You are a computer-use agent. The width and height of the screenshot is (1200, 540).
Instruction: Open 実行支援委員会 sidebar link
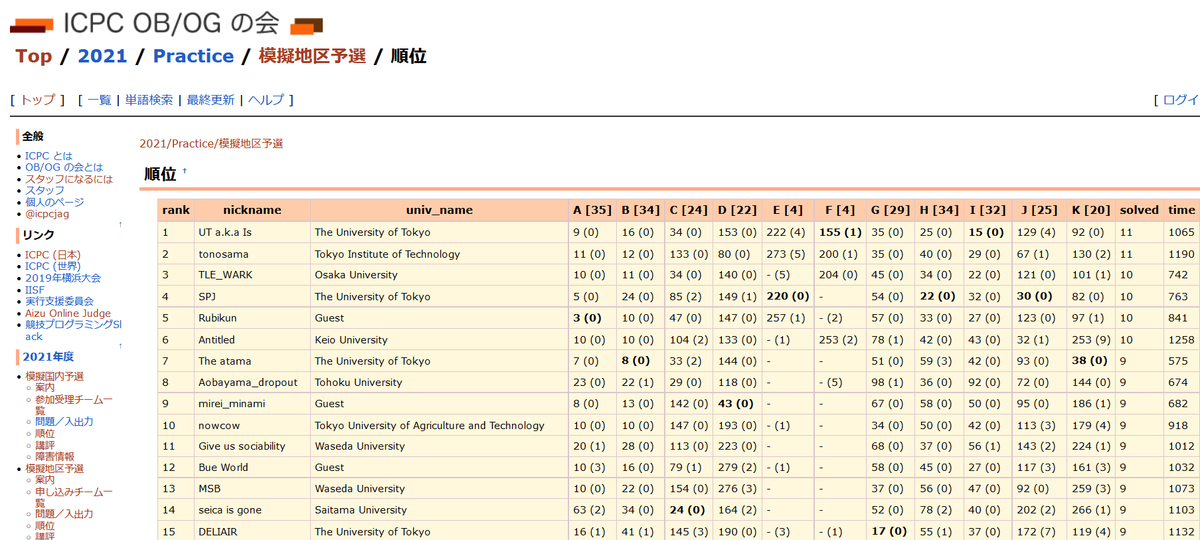tap(59, 301)
